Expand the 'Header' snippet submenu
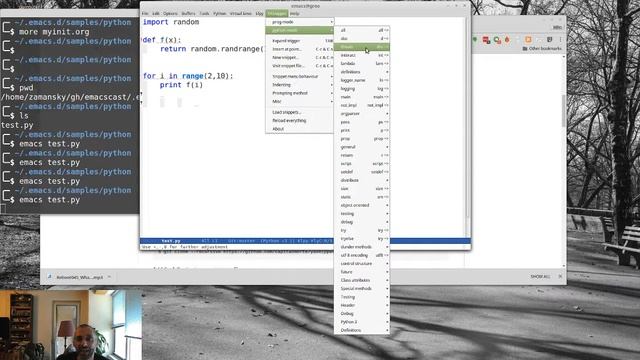 (362, 305)
